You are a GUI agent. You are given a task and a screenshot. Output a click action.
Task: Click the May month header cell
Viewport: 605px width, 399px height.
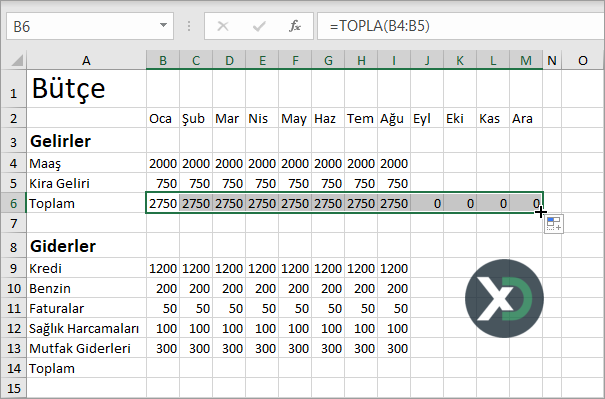point(295,118)
